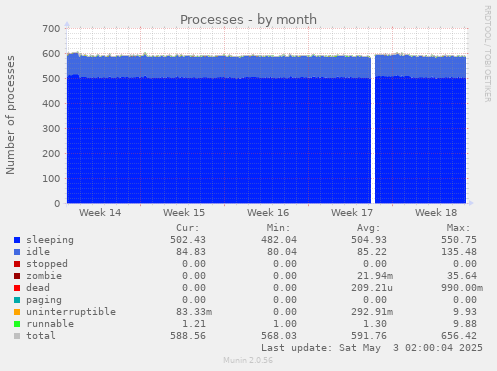Screen dimensions: 497x371
Task: Click the stopped legend color swatch
Action: [x=17, y=264]
